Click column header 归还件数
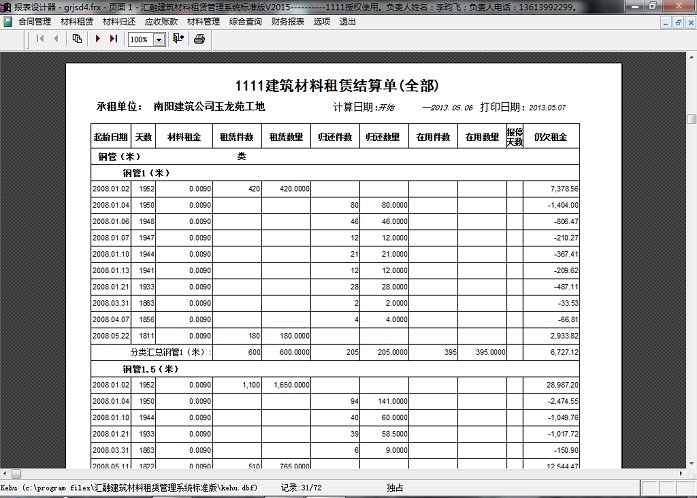The height and width of the screenshot is (498, 697). point(335,137)
